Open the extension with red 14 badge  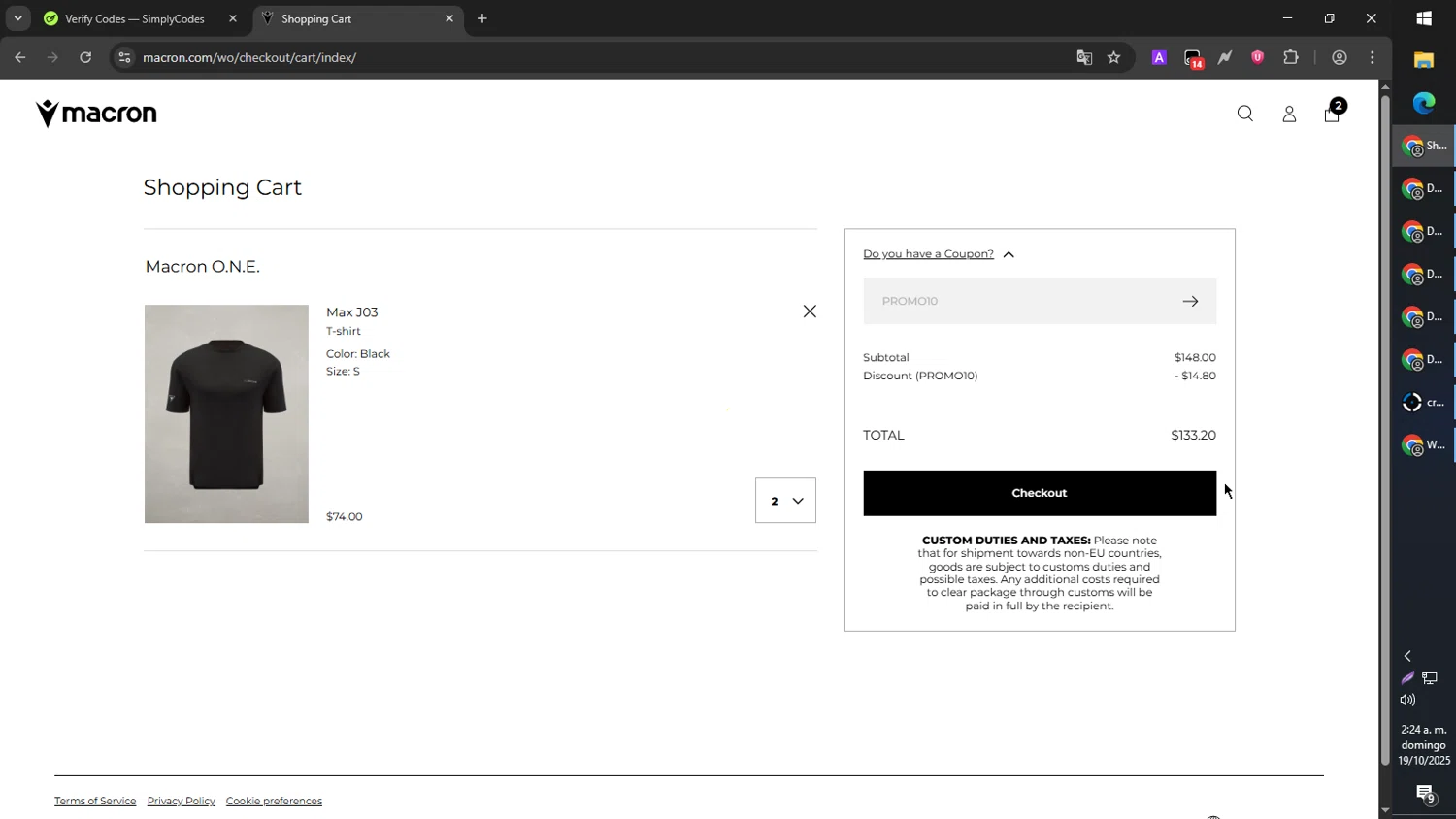[x=1194, y=59]
